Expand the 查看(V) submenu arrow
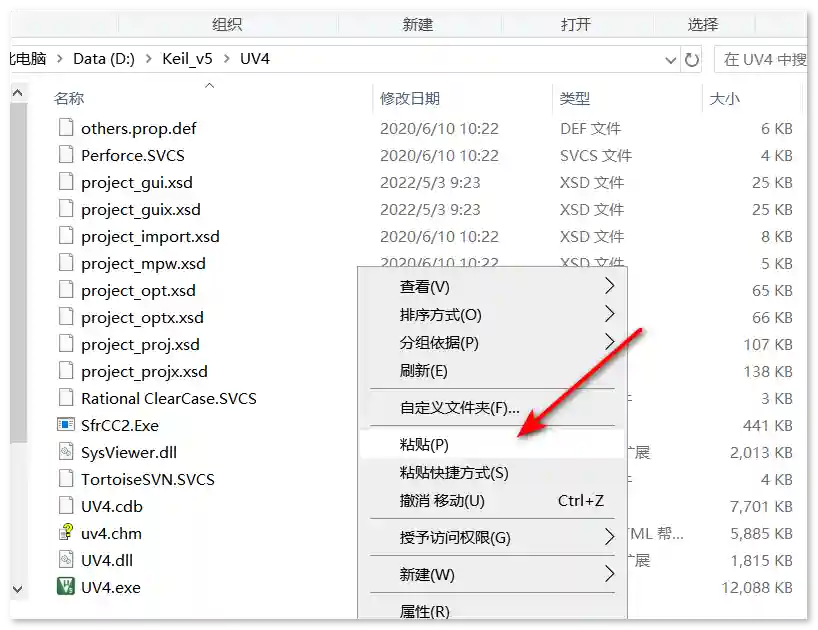Screen dimensions: 818x630 [609, 286]
